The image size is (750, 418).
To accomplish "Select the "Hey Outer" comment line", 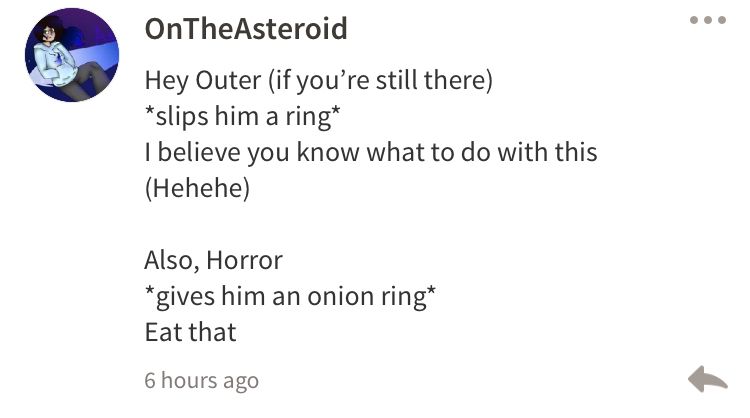I will coord(319,80).
